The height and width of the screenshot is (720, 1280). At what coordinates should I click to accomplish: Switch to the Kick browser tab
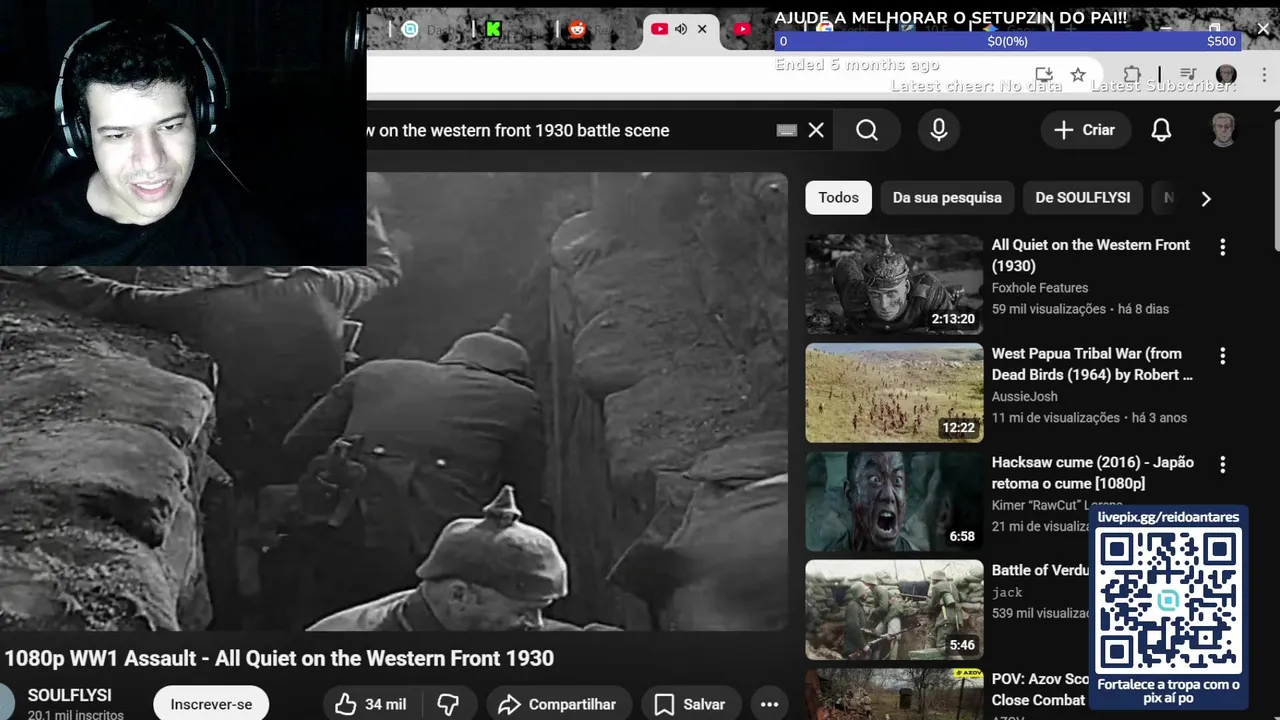tap(493, 29)
